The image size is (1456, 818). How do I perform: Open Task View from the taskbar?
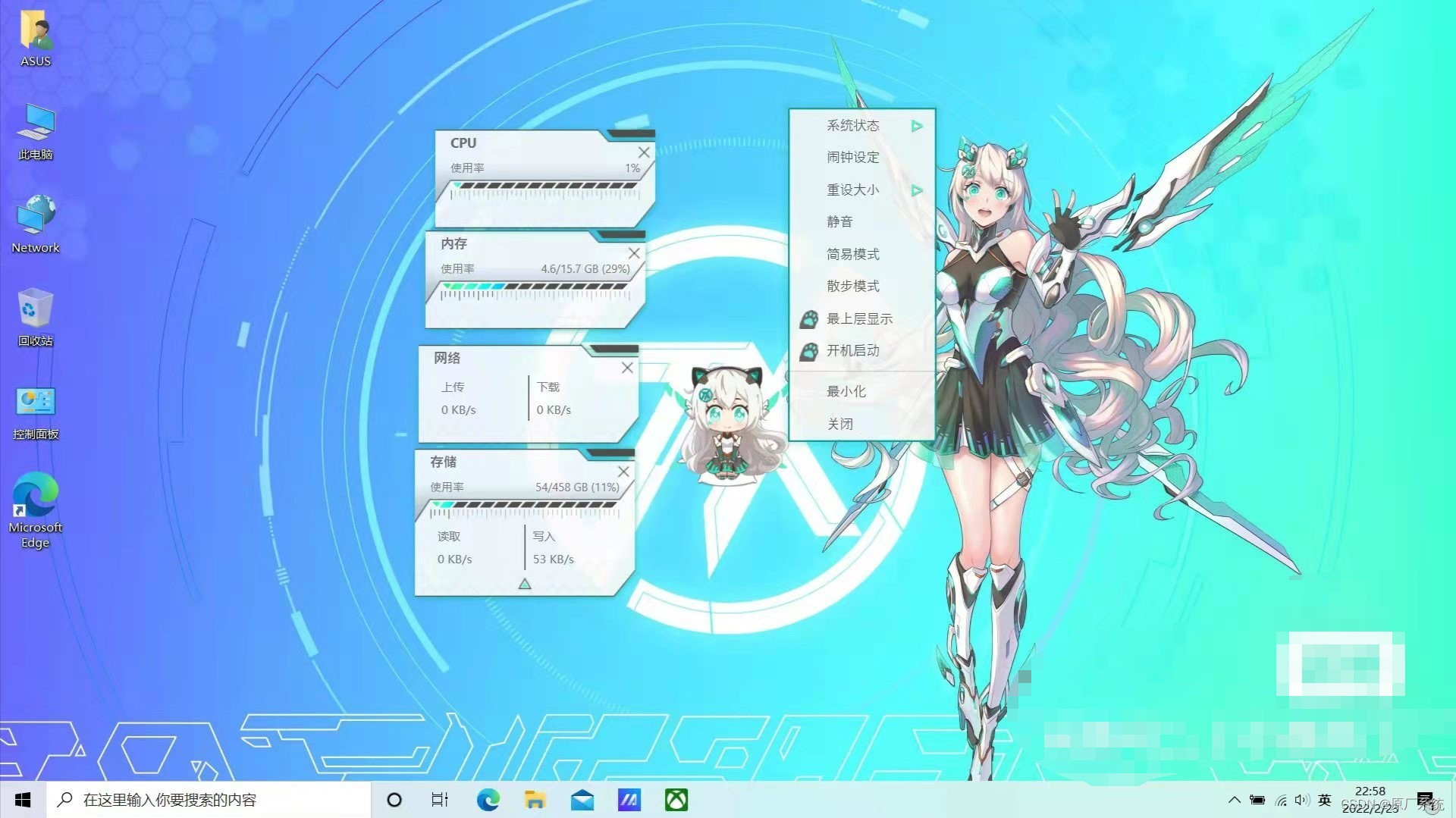tap(440, 800)
